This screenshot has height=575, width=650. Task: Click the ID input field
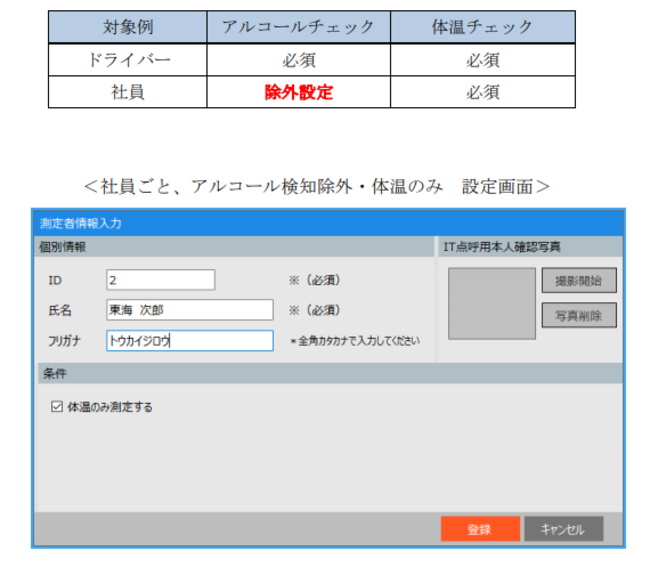click(160, 280)
